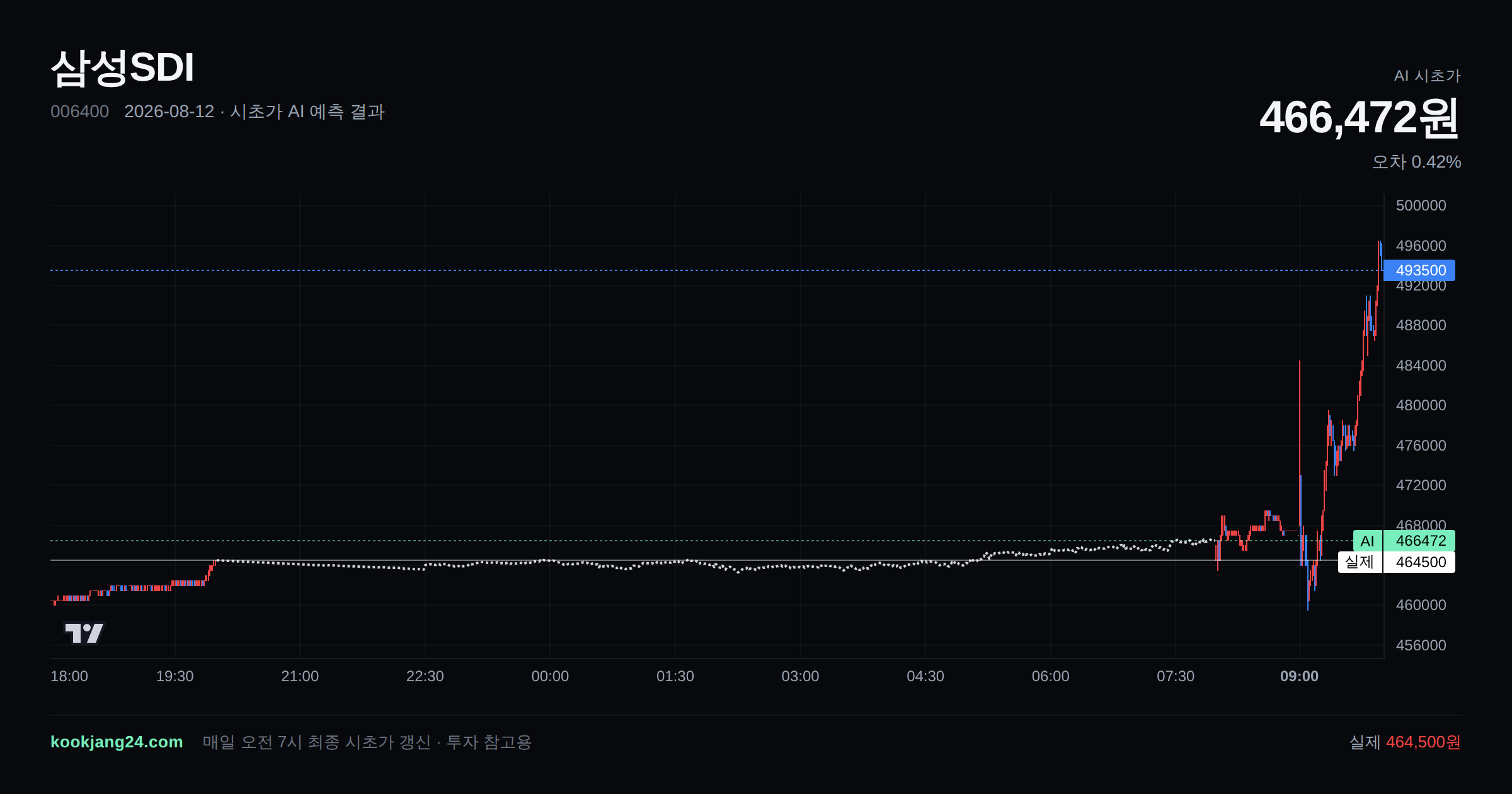Image resolution: width=1512 pixels, height=794 pixels.
Task: Click the 456000 price axis label
Action: 1421,645
